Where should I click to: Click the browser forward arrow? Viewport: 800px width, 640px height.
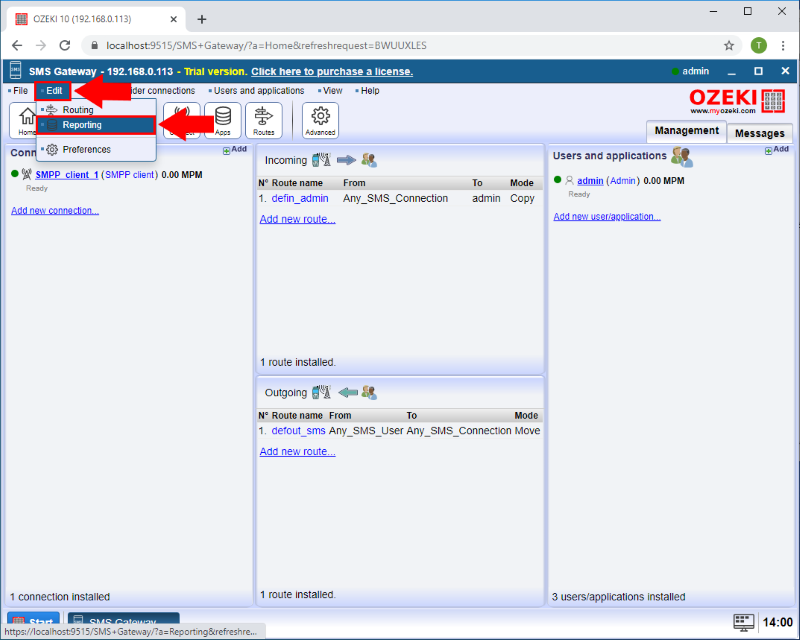tap(41, 45)
